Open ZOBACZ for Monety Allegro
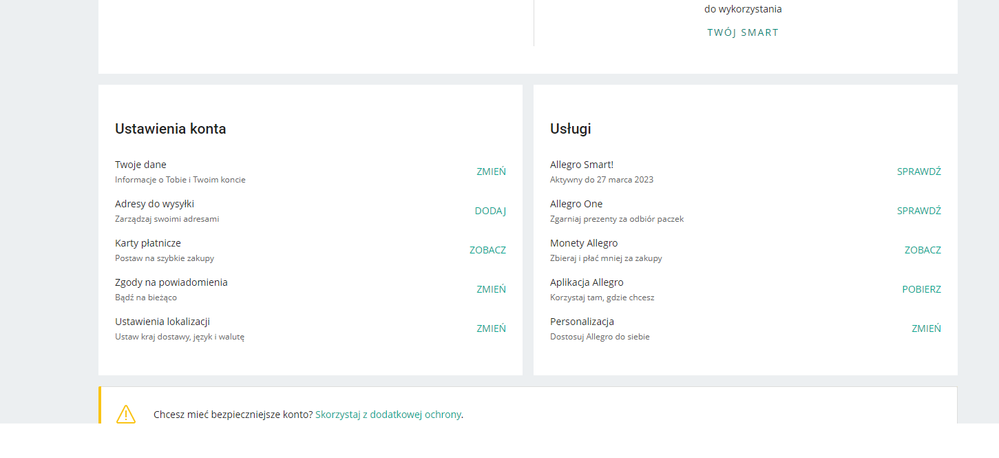This screenshot has width=999, height=458. click(922, 250)
